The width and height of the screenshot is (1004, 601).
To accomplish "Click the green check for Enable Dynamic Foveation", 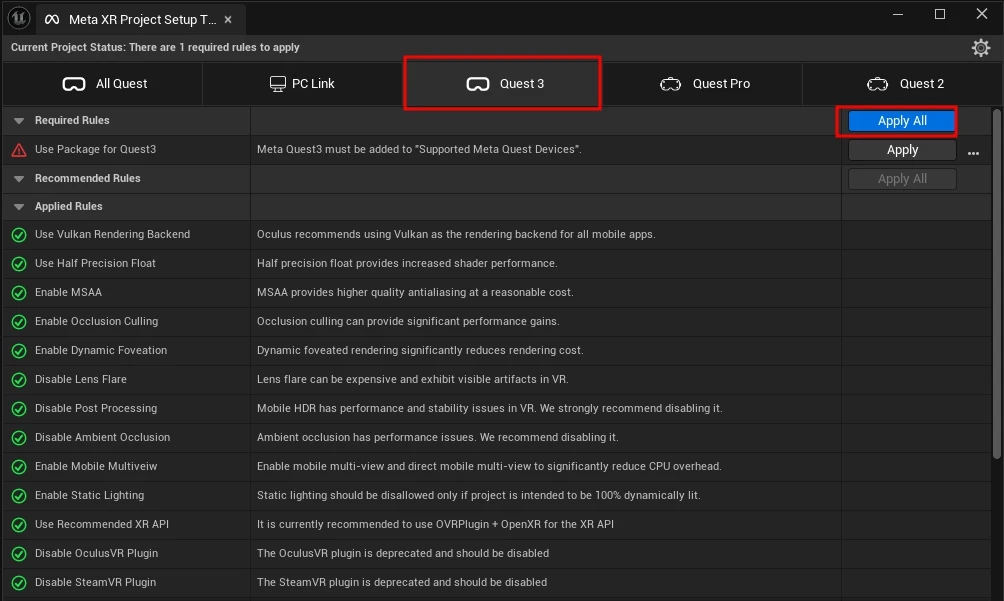I will [x=19, y=351].
